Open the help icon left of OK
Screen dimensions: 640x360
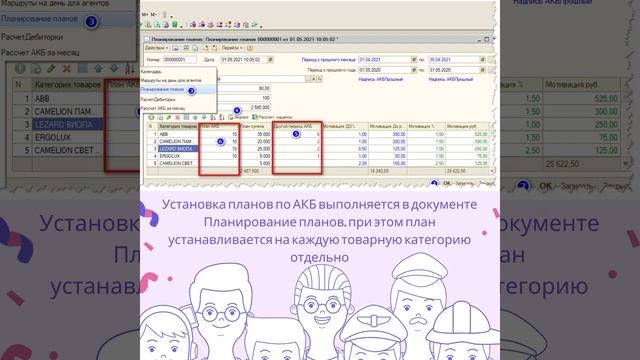pyautogui.click(x=434, y=183)
